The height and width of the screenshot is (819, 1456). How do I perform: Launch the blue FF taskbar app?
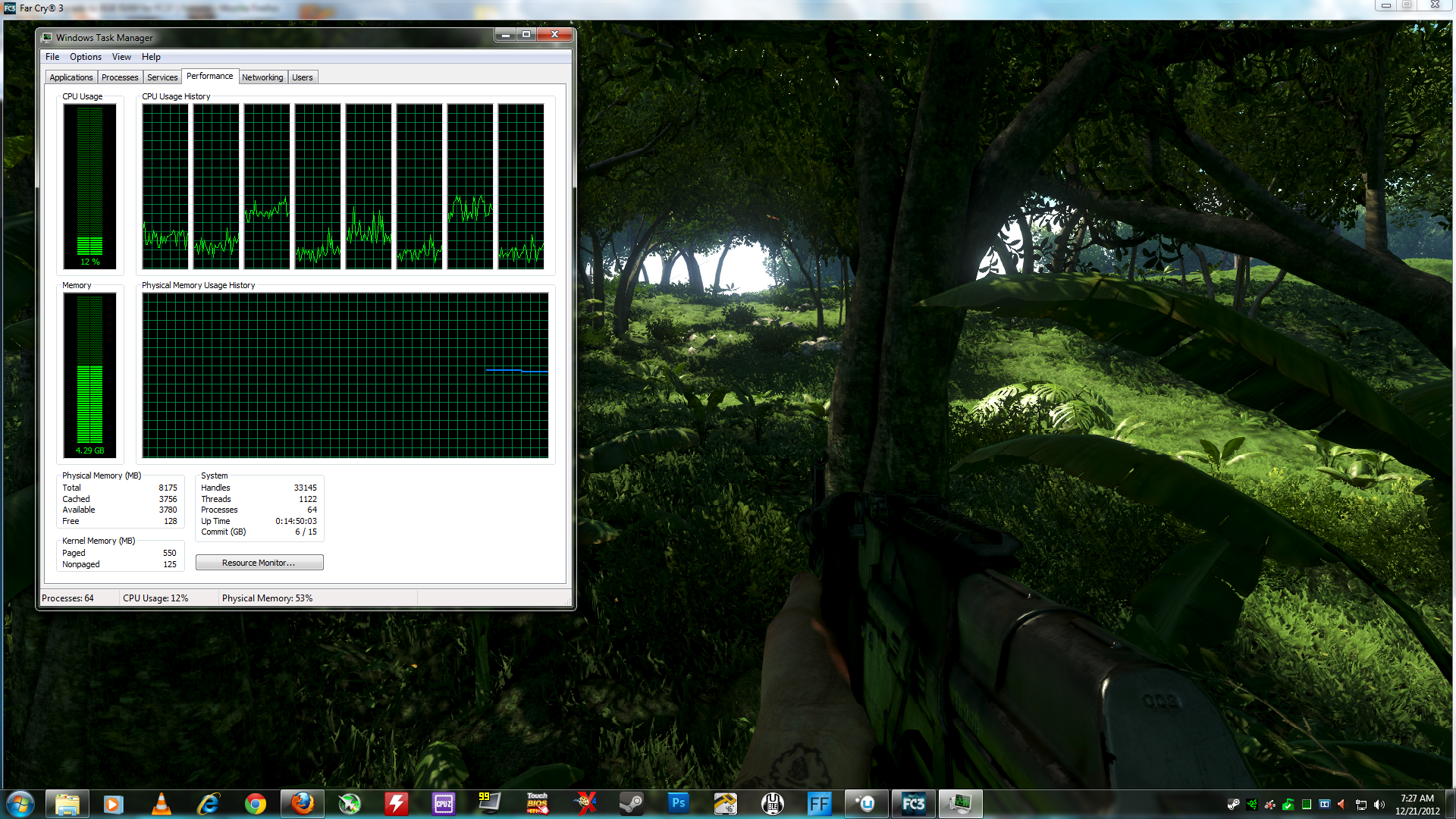(x=820, y=804)
